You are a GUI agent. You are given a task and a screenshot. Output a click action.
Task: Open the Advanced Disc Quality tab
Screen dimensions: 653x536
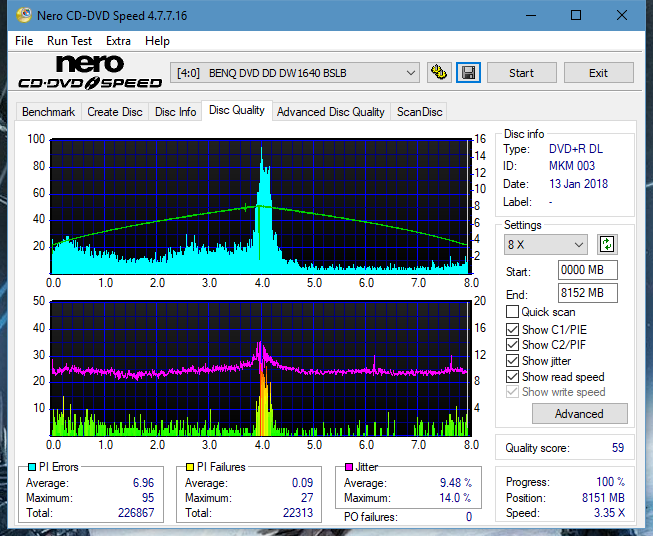pos(331,112)
